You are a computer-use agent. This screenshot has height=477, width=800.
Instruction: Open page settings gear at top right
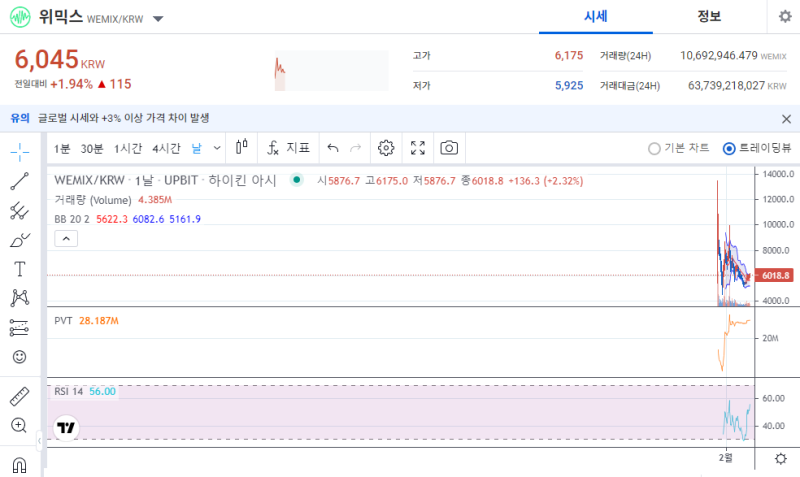pyautogui.click(x=785, y=16)
